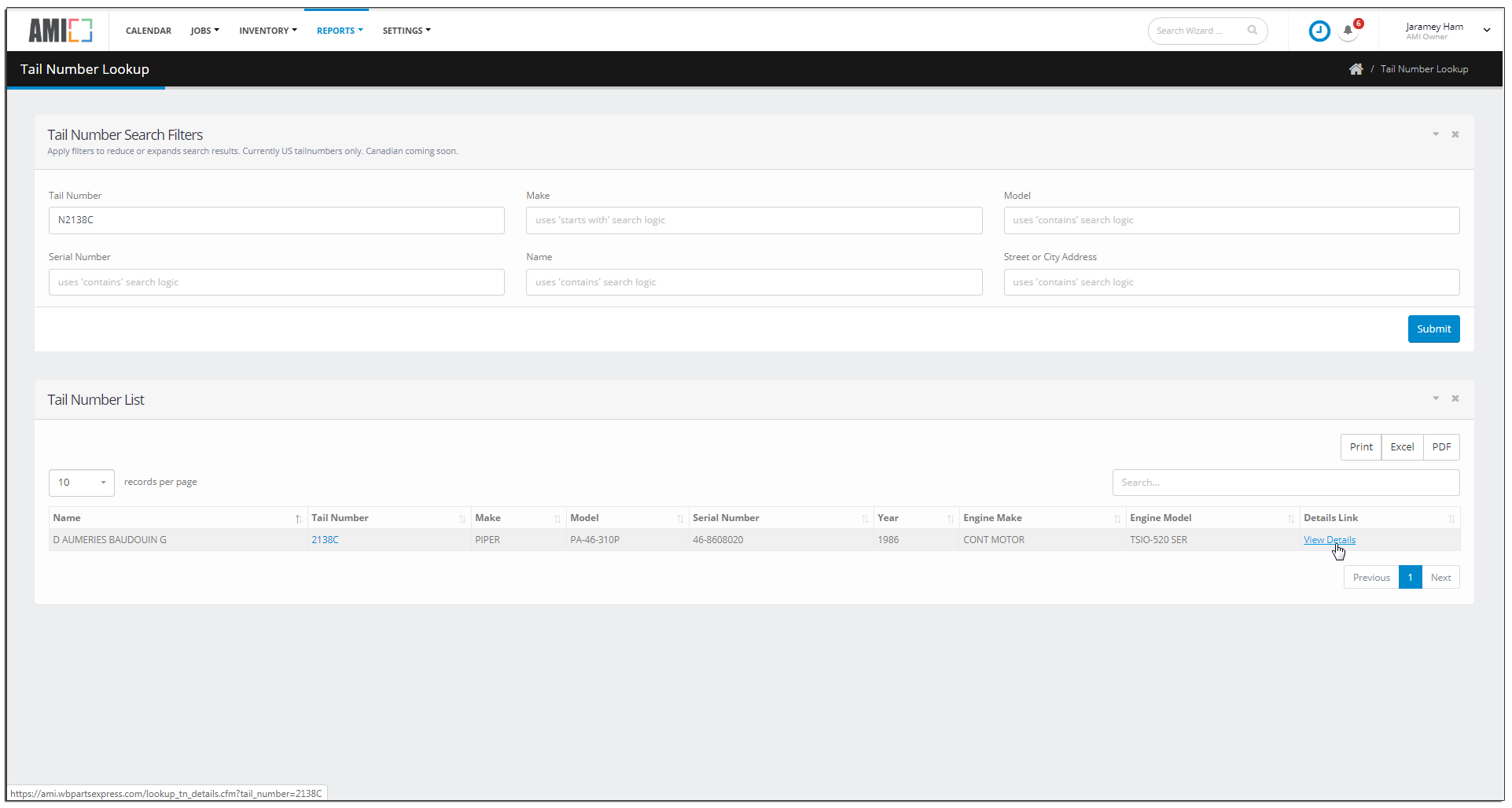Image resolution: width=1512 pixels, height=808 pixels.
Task: Select page 1 in pagination
Action: (x=1411, y=578)
